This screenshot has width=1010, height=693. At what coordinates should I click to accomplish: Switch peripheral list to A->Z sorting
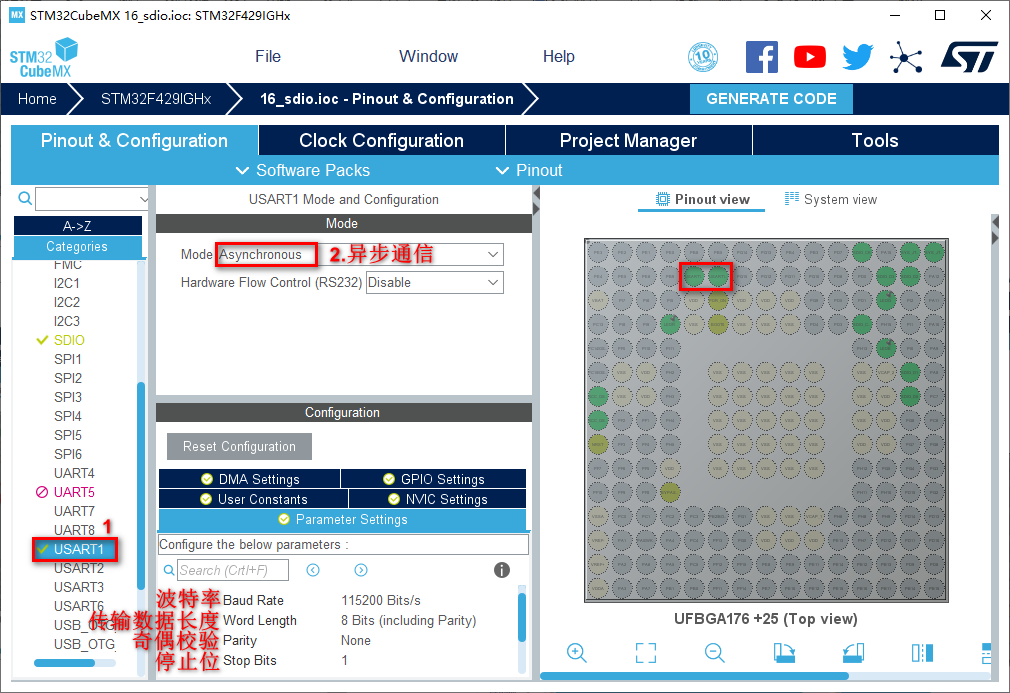point(77,226)
